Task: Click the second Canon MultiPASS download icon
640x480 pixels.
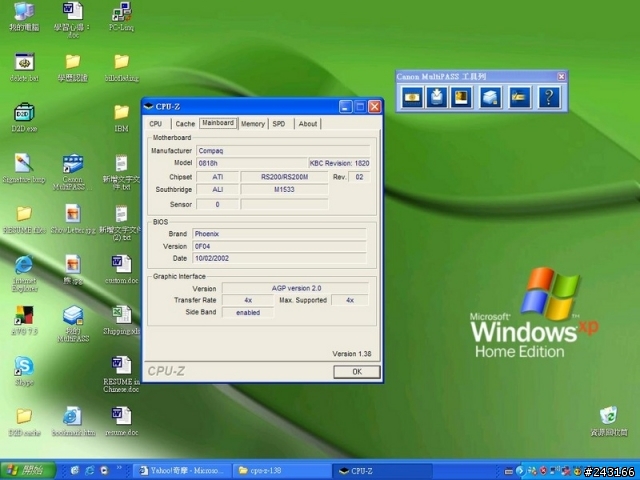Action: click(x=437, y=97)
